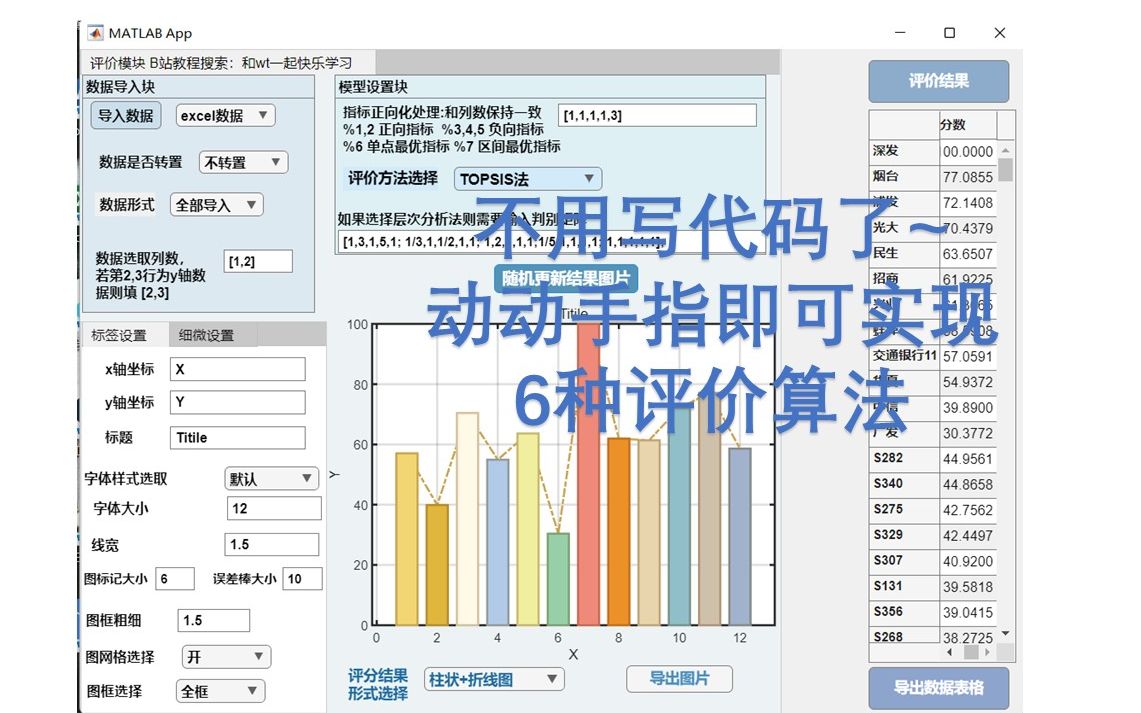Click the 导出图片 export image button

pos(681,679)
